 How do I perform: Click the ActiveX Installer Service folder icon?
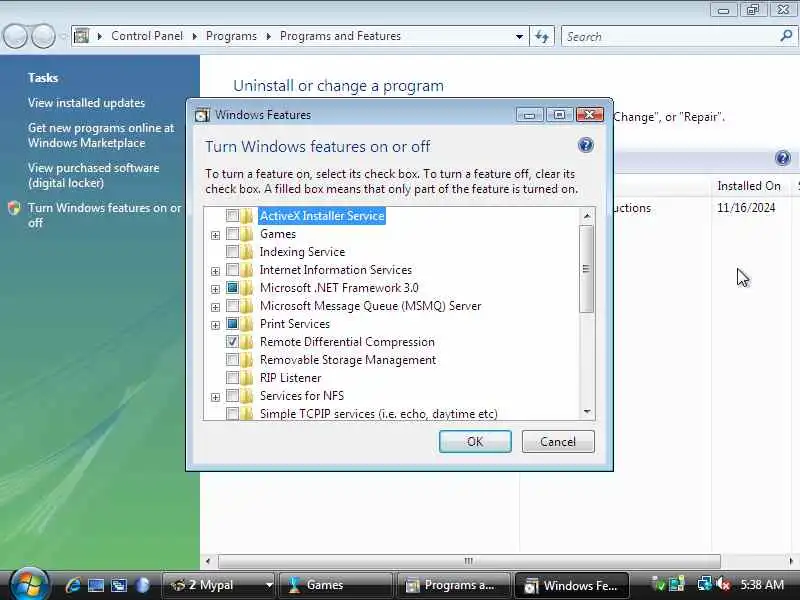(247, 216)
